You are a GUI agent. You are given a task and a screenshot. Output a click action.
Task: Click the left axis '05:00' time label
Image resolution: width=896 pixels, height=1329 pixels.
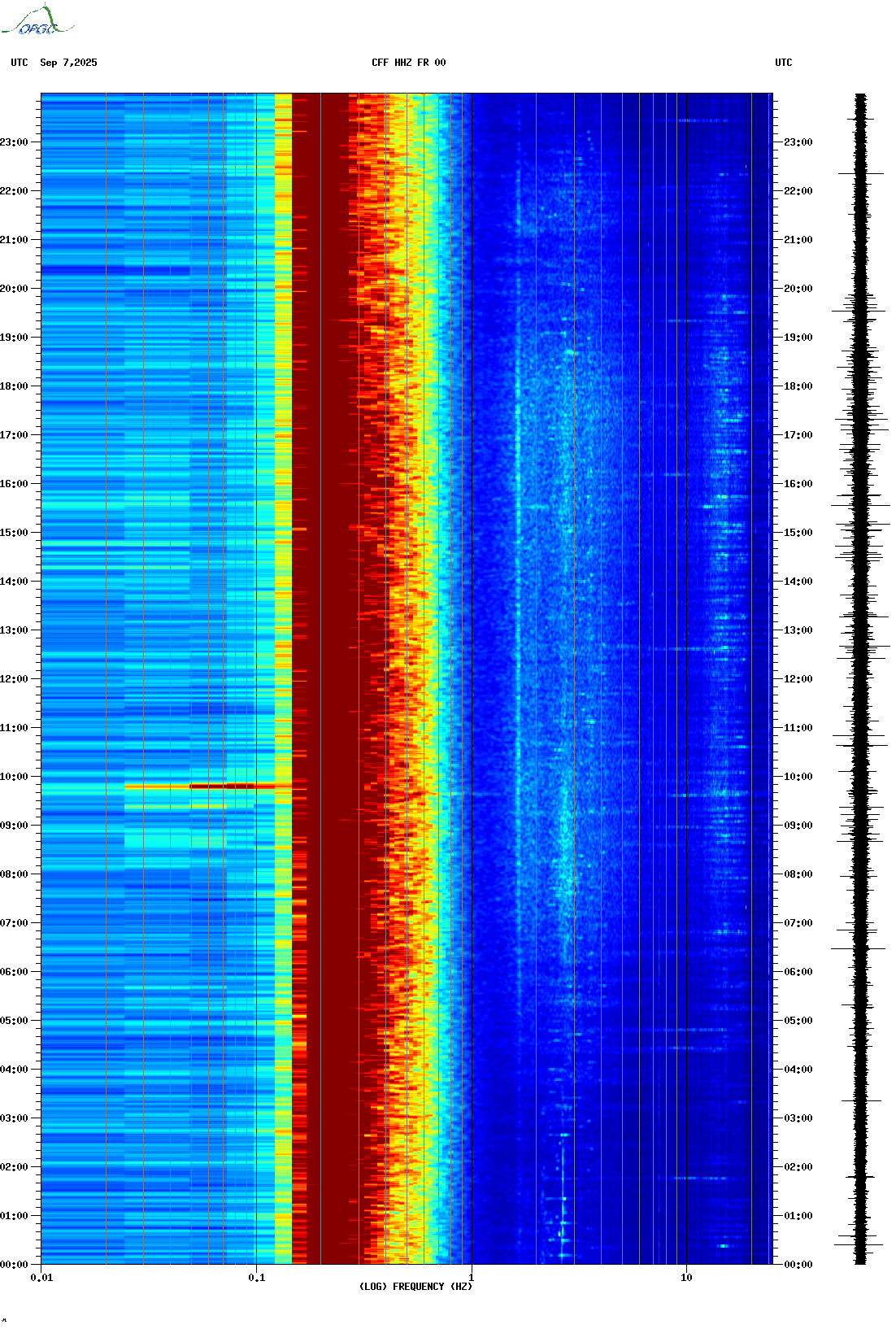tap(14, 1021)
